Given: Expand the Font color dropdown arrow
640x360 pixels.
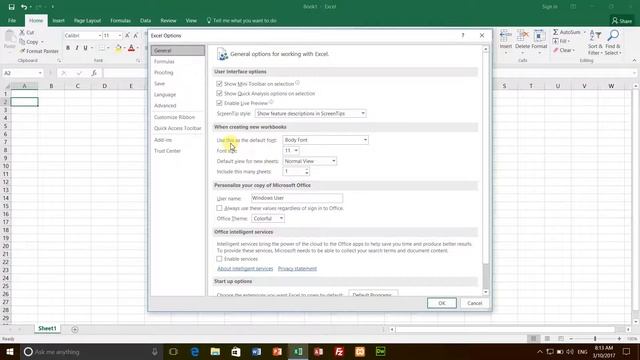Looking at the screenshot, I should 138,49.
